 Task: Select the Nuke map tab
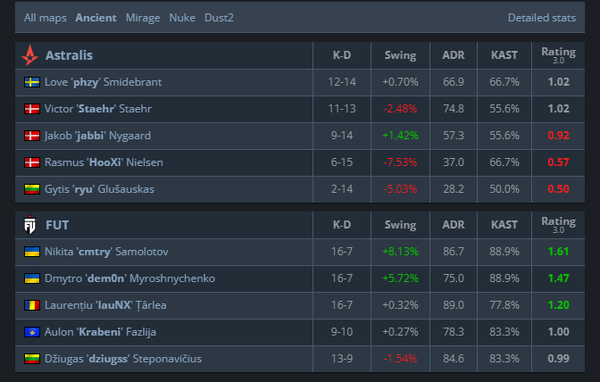tap(182, 18)
